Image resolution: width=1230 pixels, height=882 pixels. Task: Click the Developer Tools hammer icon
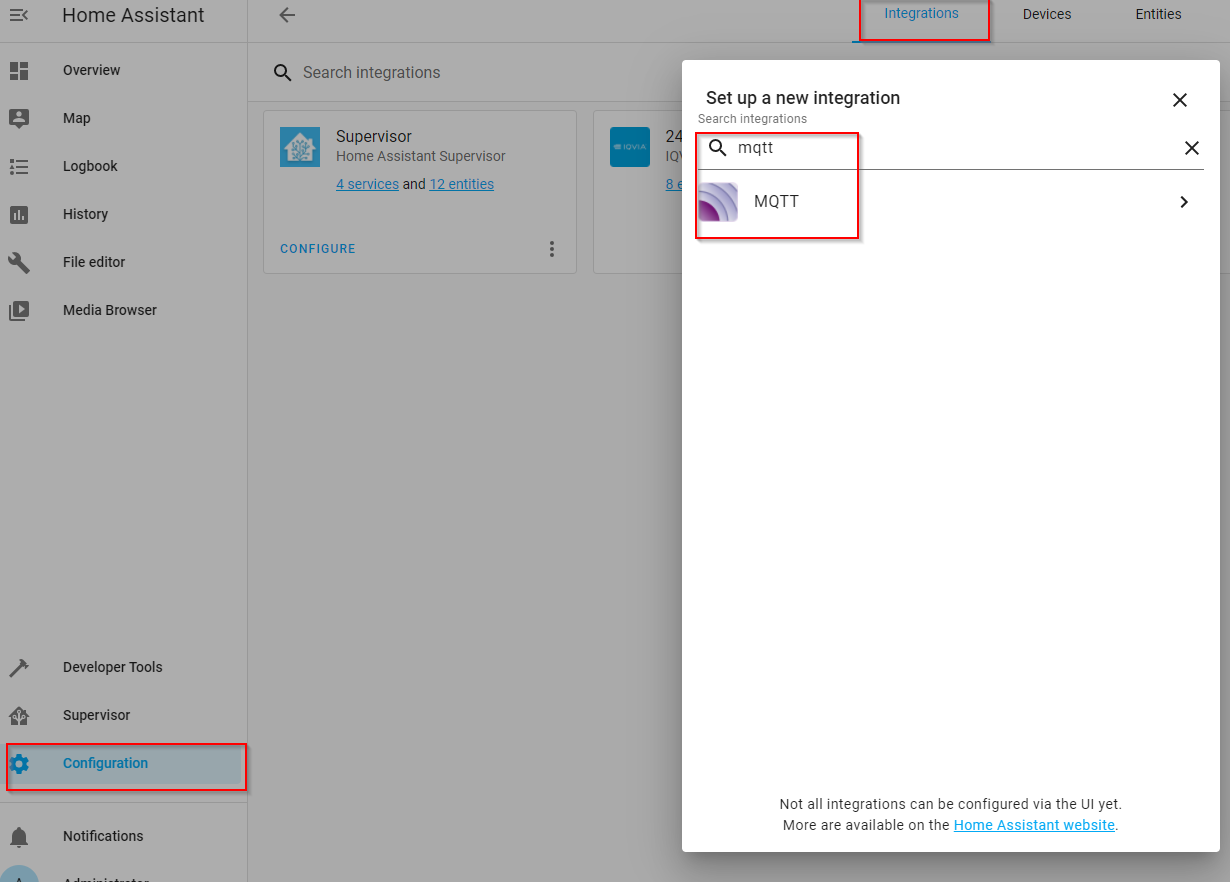click(19, 667)
